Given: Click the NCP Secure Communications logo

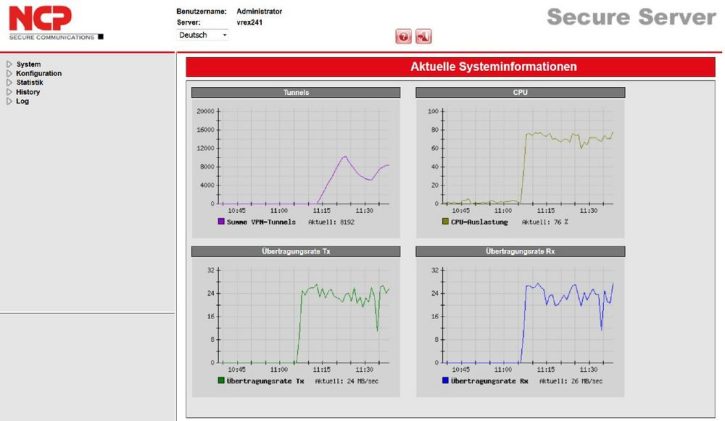Looking at the screenshot, I should coord(57,22).
